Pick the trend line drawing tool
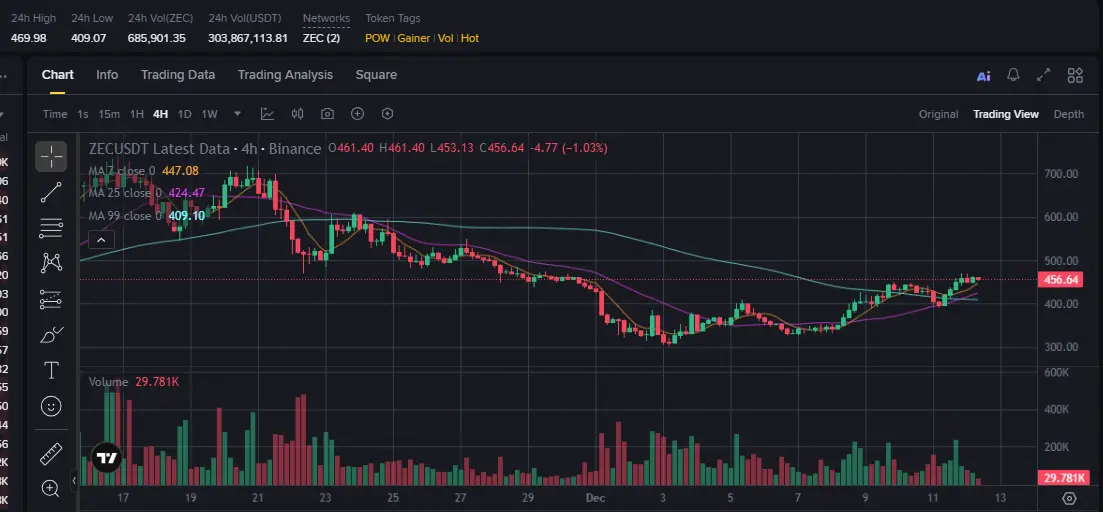Viewport: 1103px width, 512px height. [51, 193]
